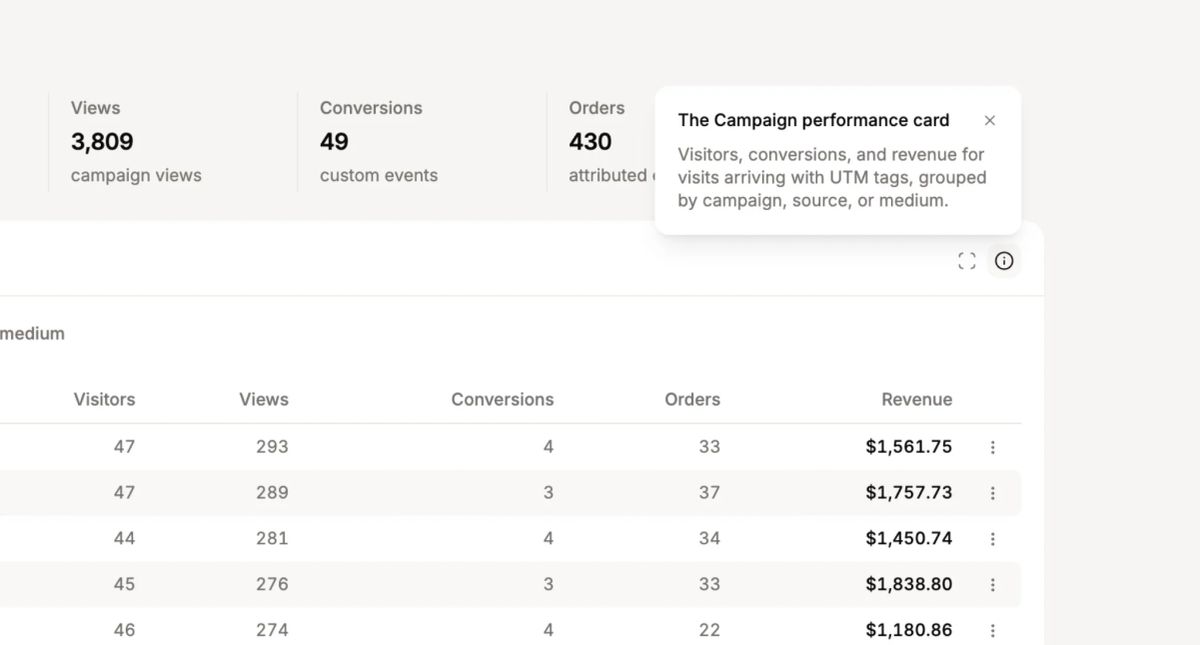
Task: Click the visitors cell showing 44
Action: 124,539
